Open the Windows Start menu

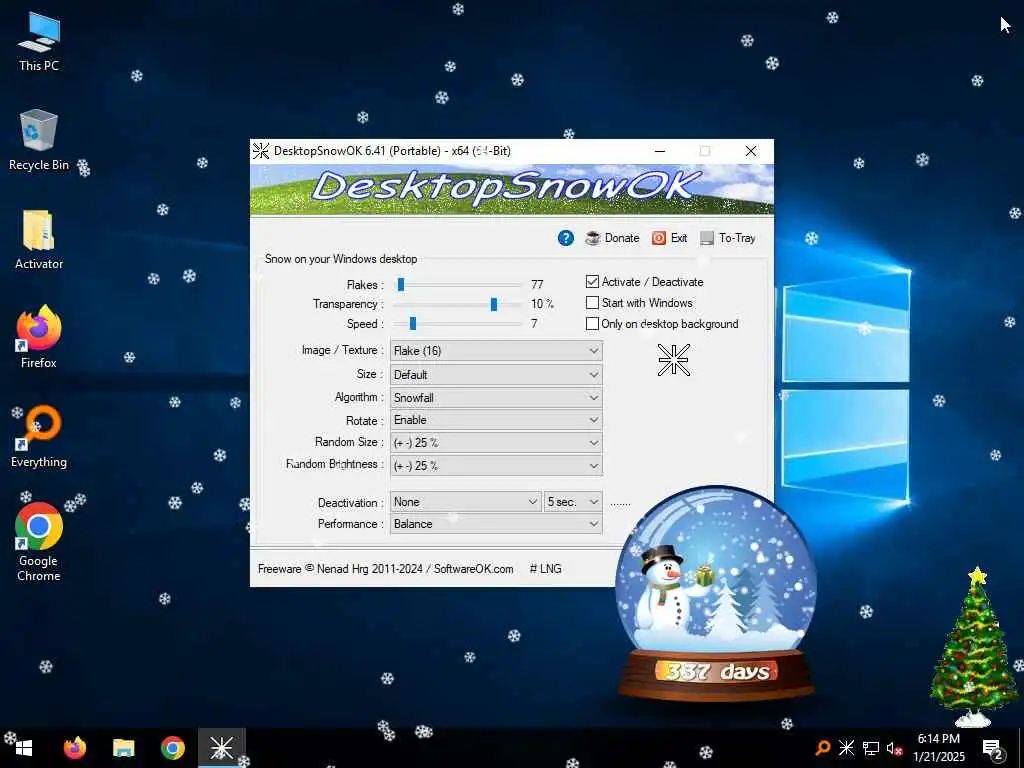(24, 748)
